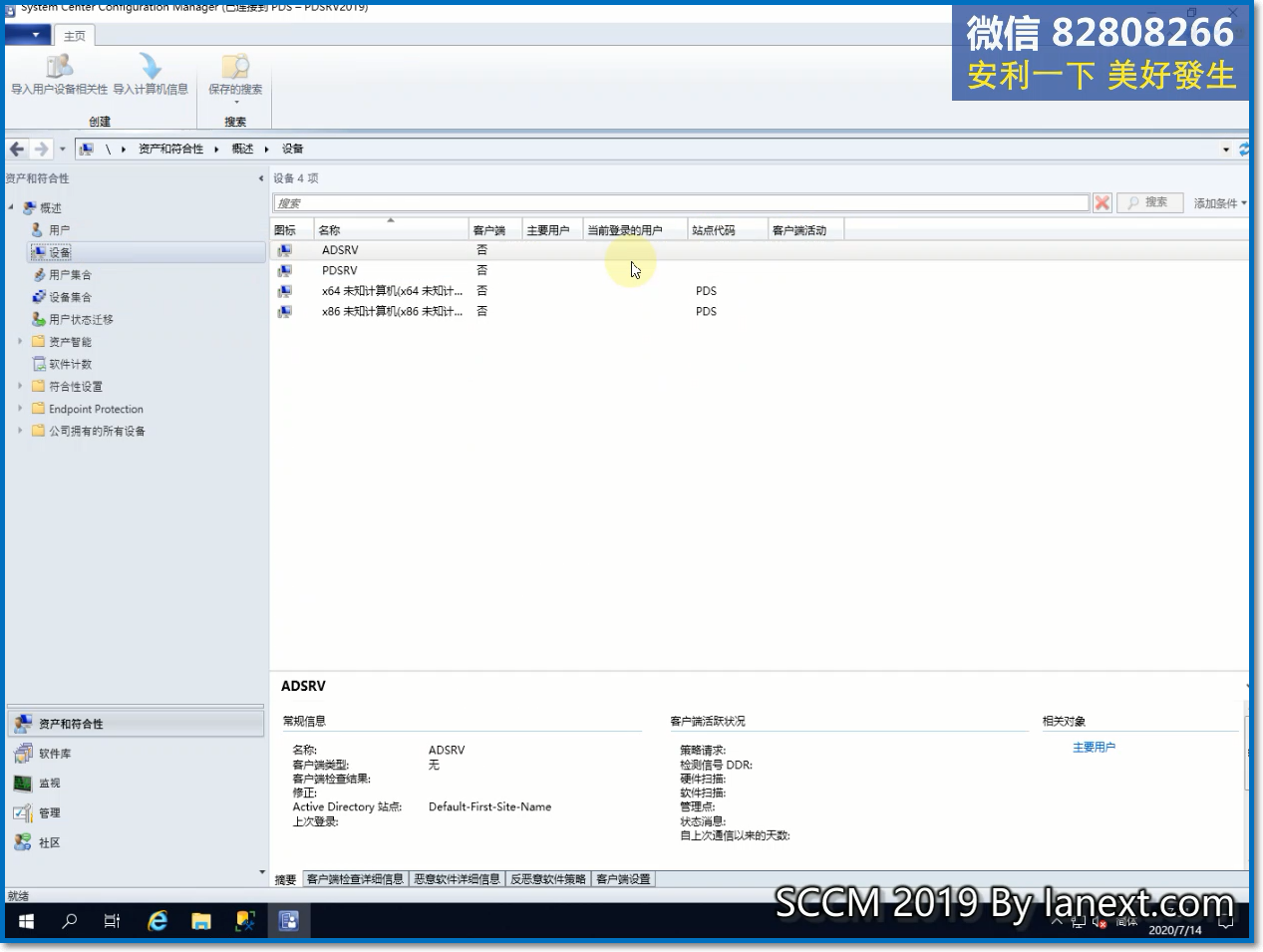Collapse the 概述 tree node
Image resolution: width=1263 pixels, height=952 pixels.
pyautogui.click(x=11, y=207)
